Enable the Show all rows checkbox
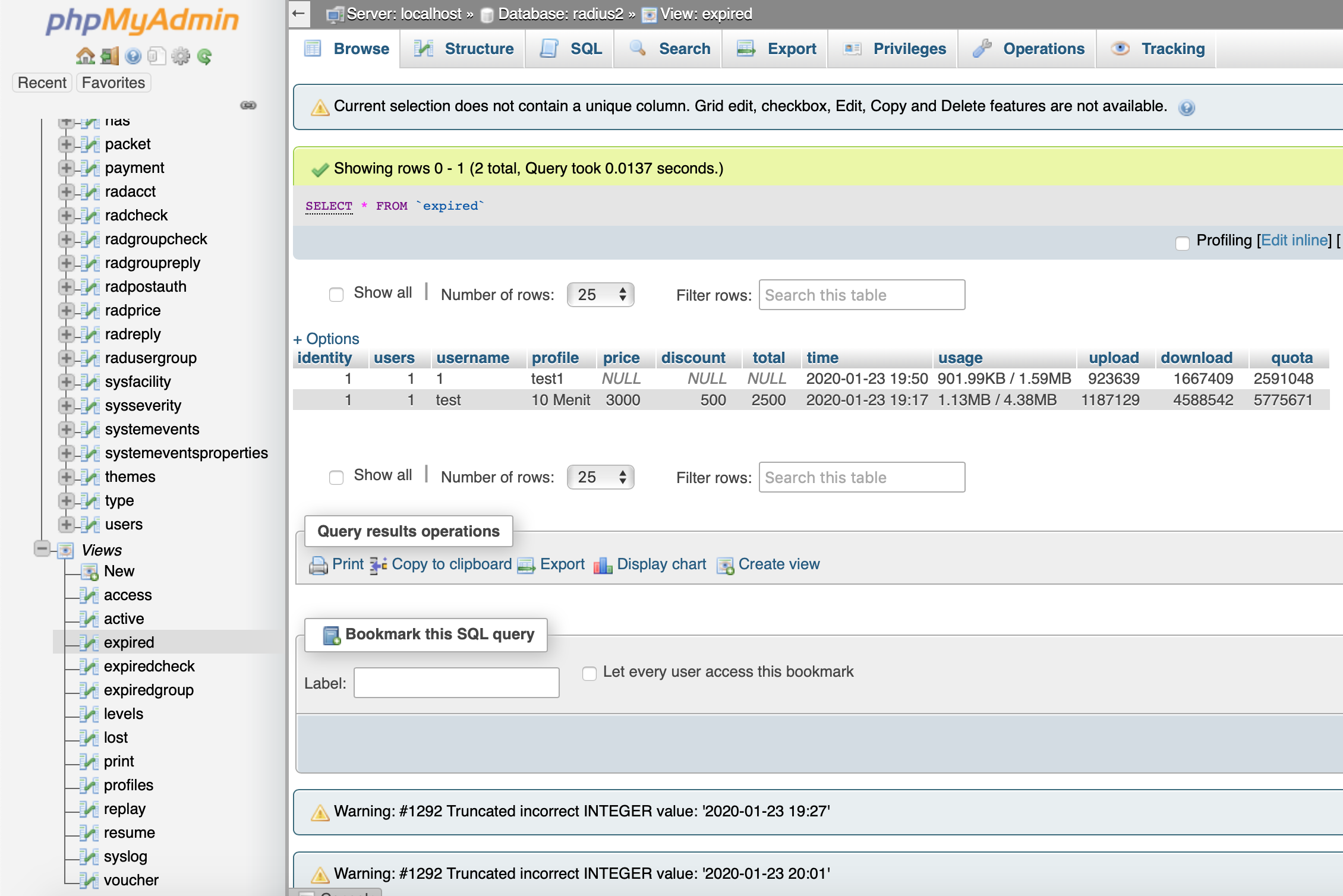The width and height of the screenshot is (1343, 896). coord(336,294)
